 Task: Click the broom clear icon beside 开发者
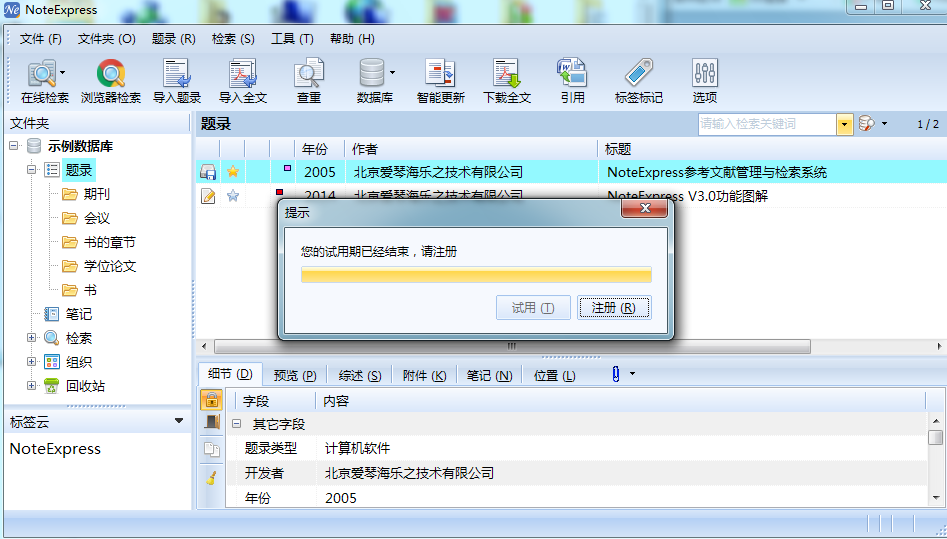pyautogui.click(x=211, y=477)
